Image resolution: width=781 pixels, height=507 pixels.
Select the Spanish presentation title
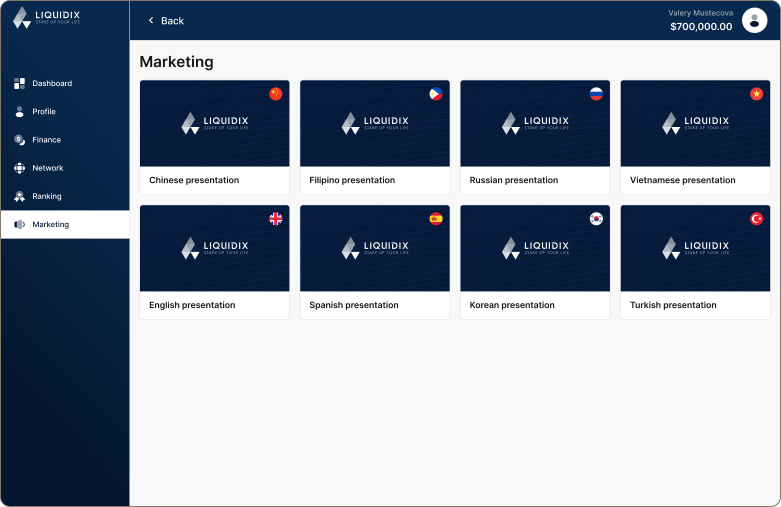[354, 306]
